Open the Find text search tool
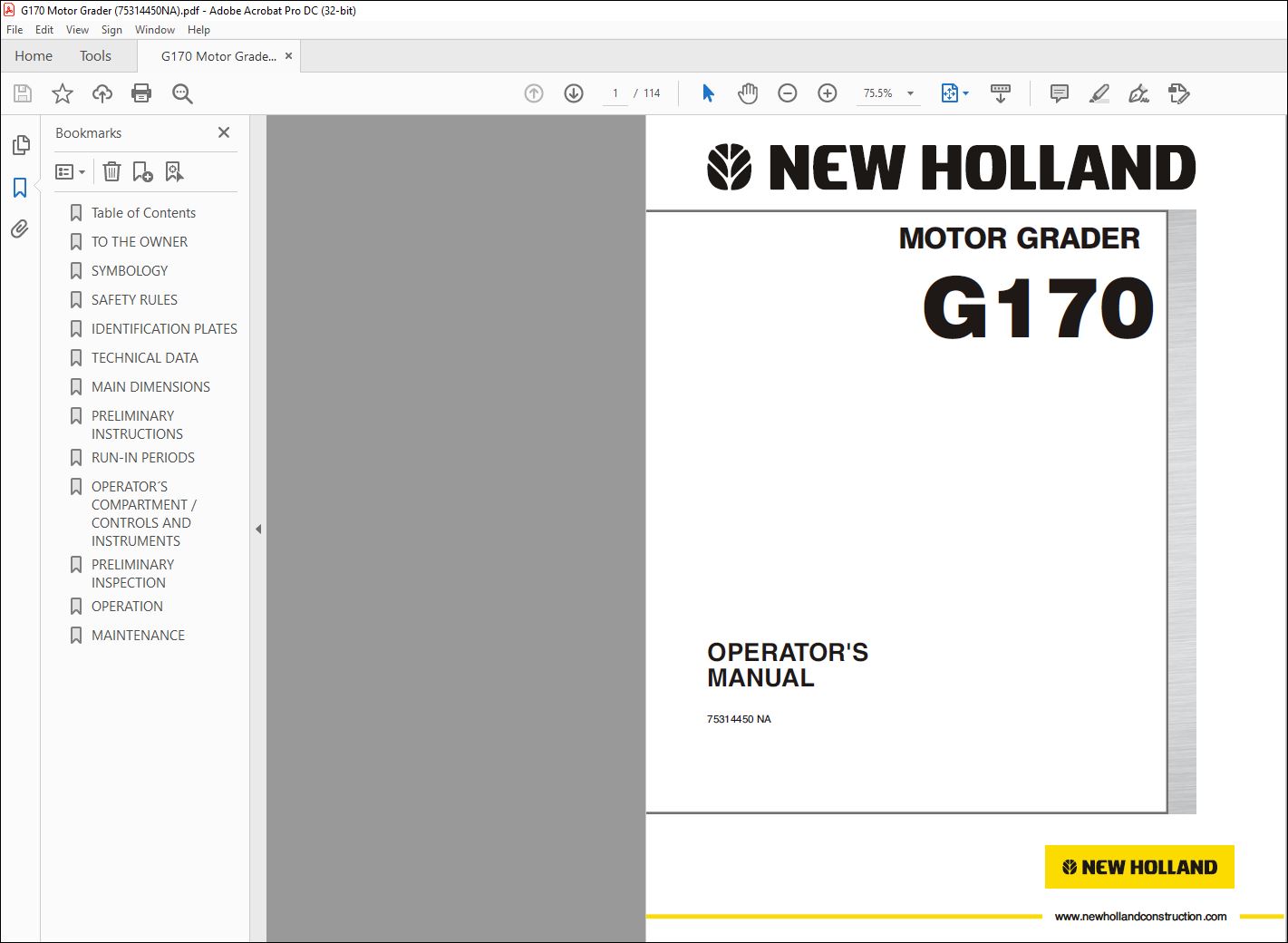Viewport: 1288px width, 943px height. (182, 93)
